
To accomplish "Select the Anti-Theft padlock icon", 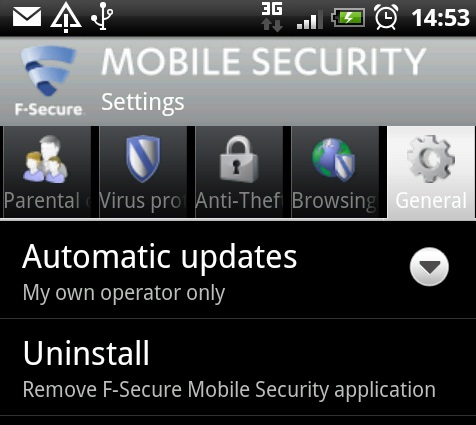I will tap(239, 159).
